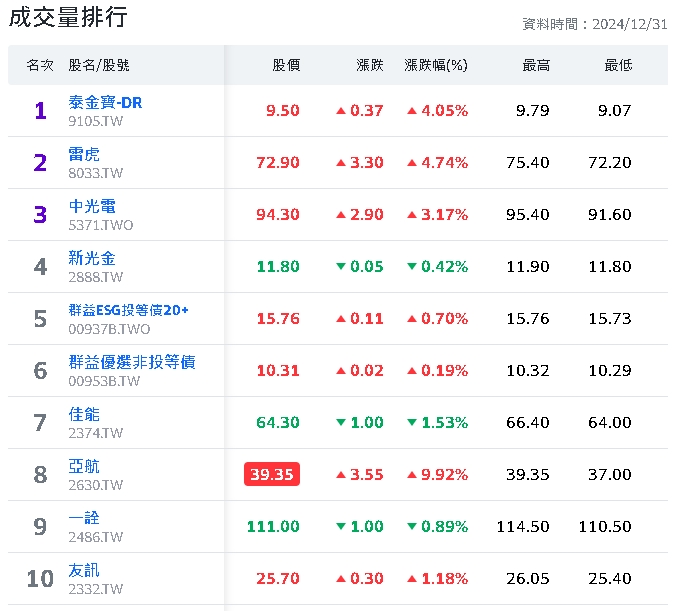Click stock code 00937B.TWO
The width and height of the screenshot is (678, 611).
(x=109, y=329)
